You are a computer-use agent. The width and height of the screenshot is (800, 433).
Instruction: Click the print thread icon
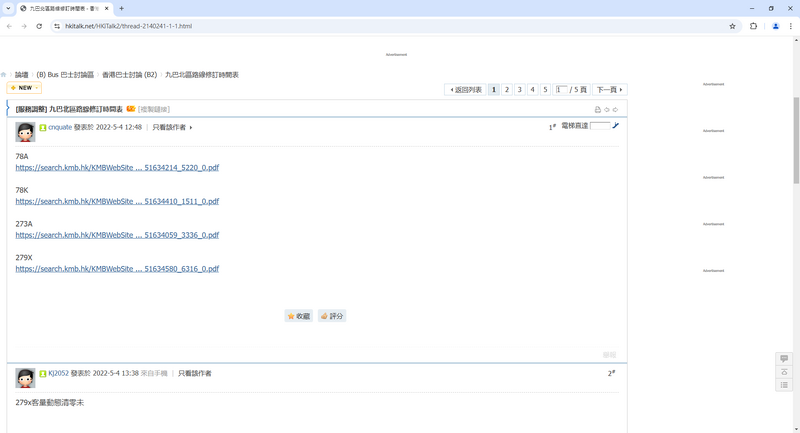pyautogui.click(x=598, y=109)
